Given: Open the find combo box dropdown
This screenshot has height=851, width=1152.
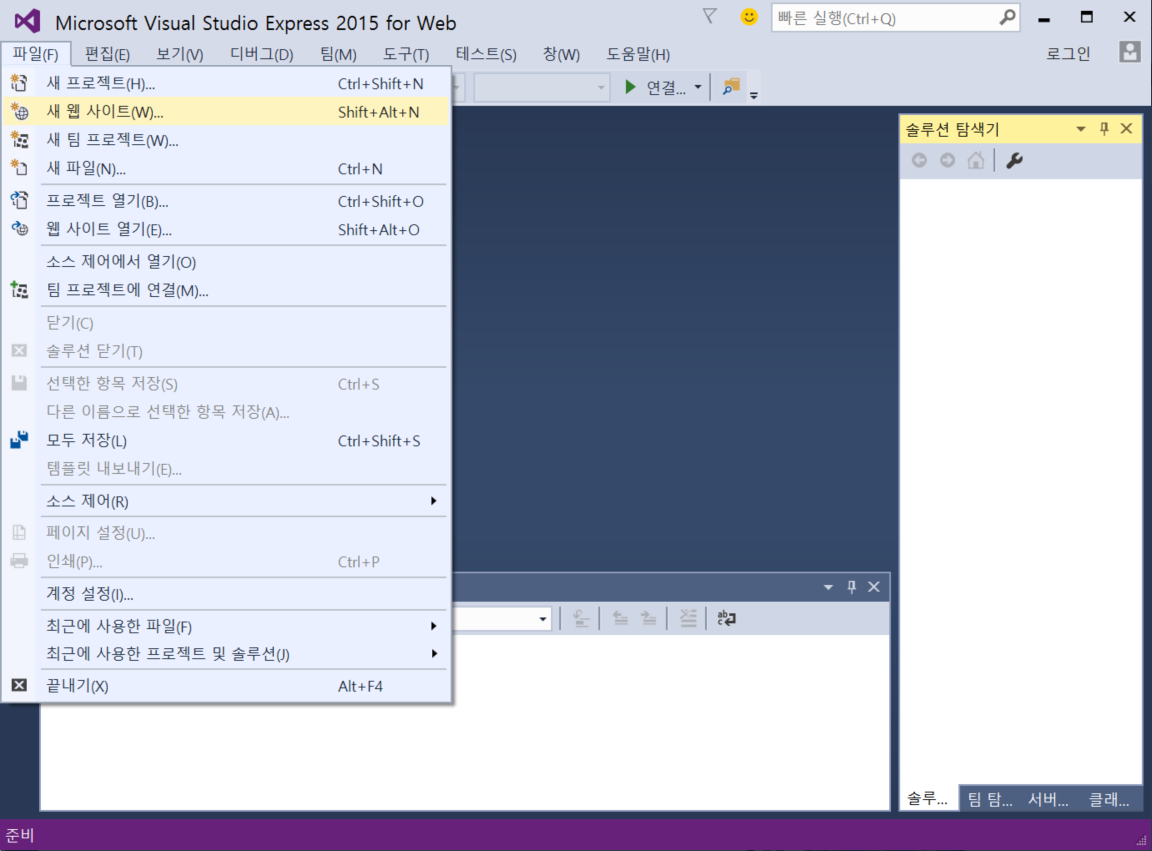Looking at the screenshot, I should [x=543, y=618].
